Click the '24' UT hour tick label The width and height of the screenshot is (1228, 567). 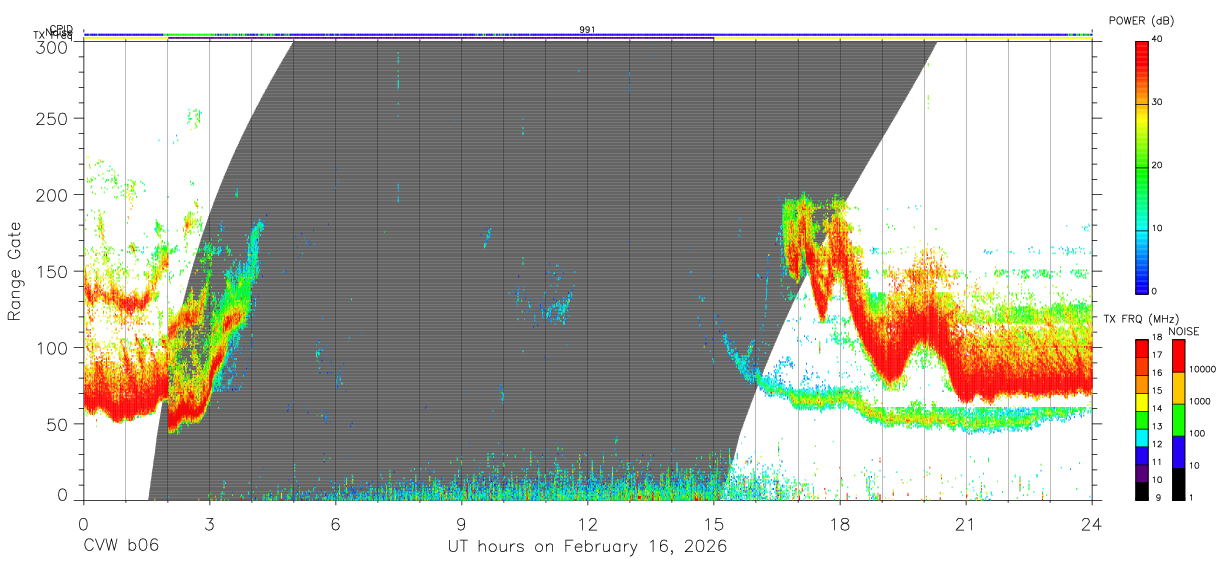pyautogui.click(x=1091, y=524)
